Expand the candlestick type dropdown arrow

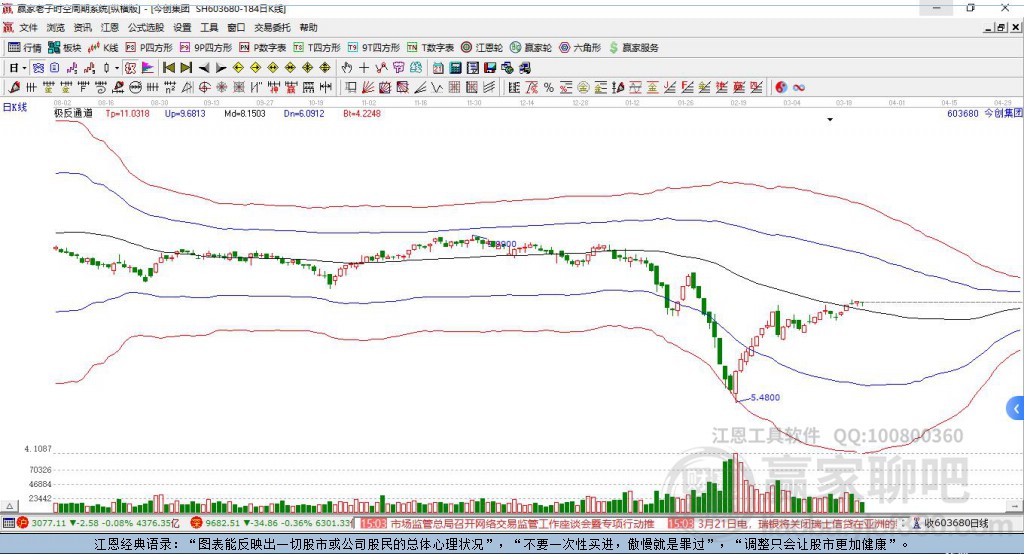[x=117, y=68]
